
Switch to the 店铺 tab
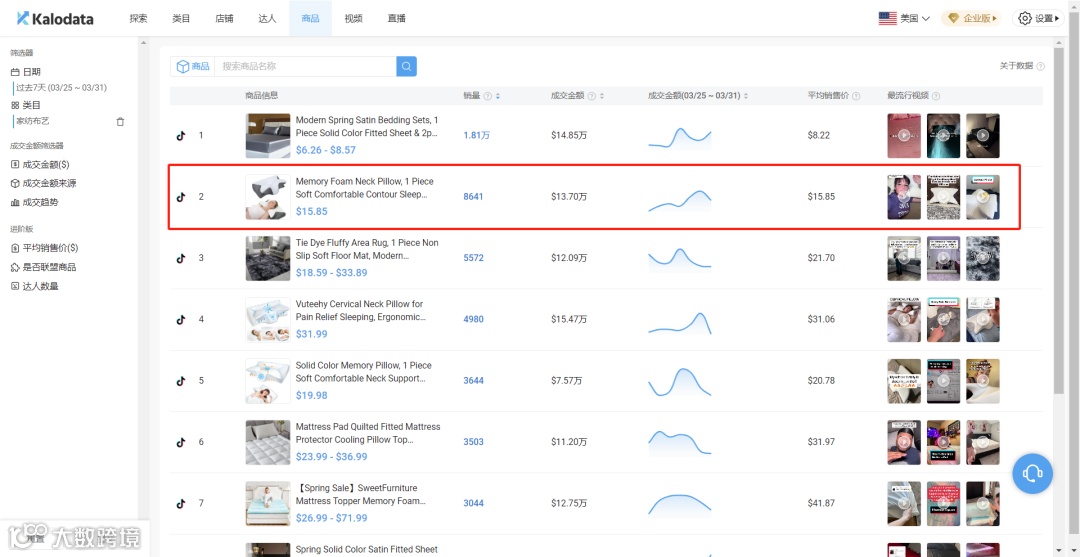pos(225,19)
